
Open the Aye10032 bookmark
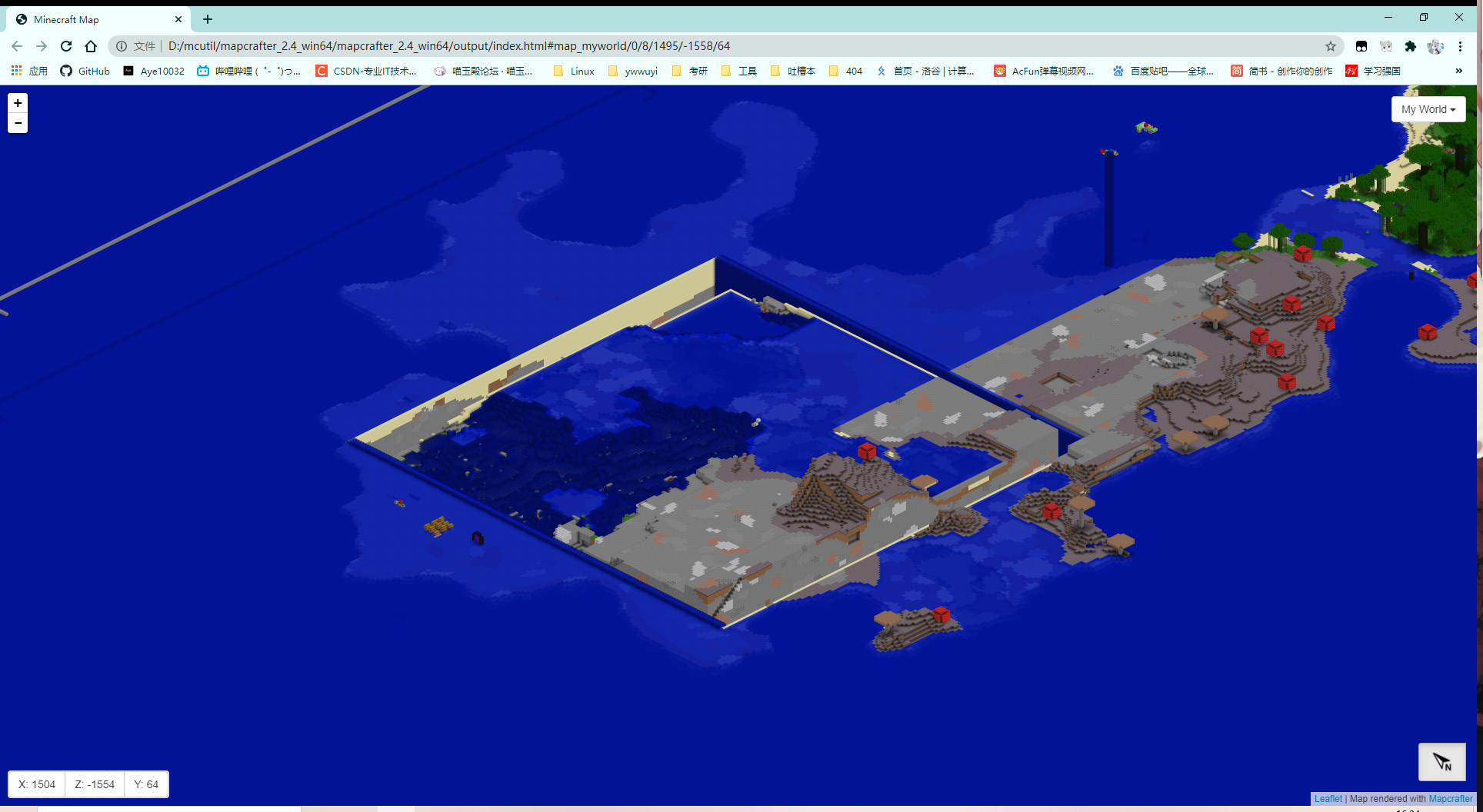[x=154, y=71]
